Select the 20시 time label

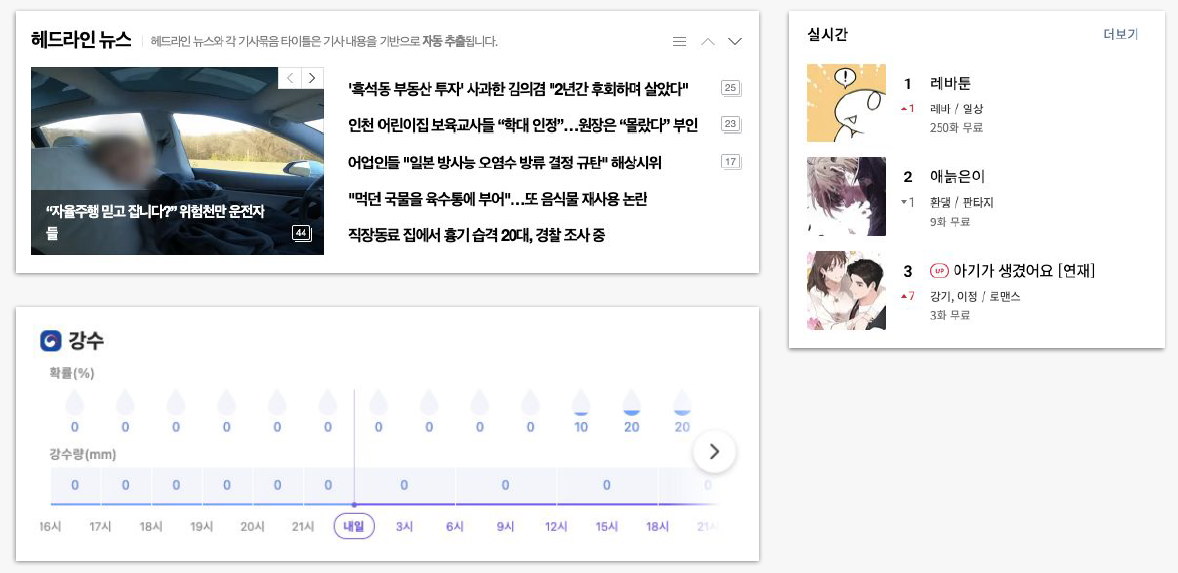(252, 526)
